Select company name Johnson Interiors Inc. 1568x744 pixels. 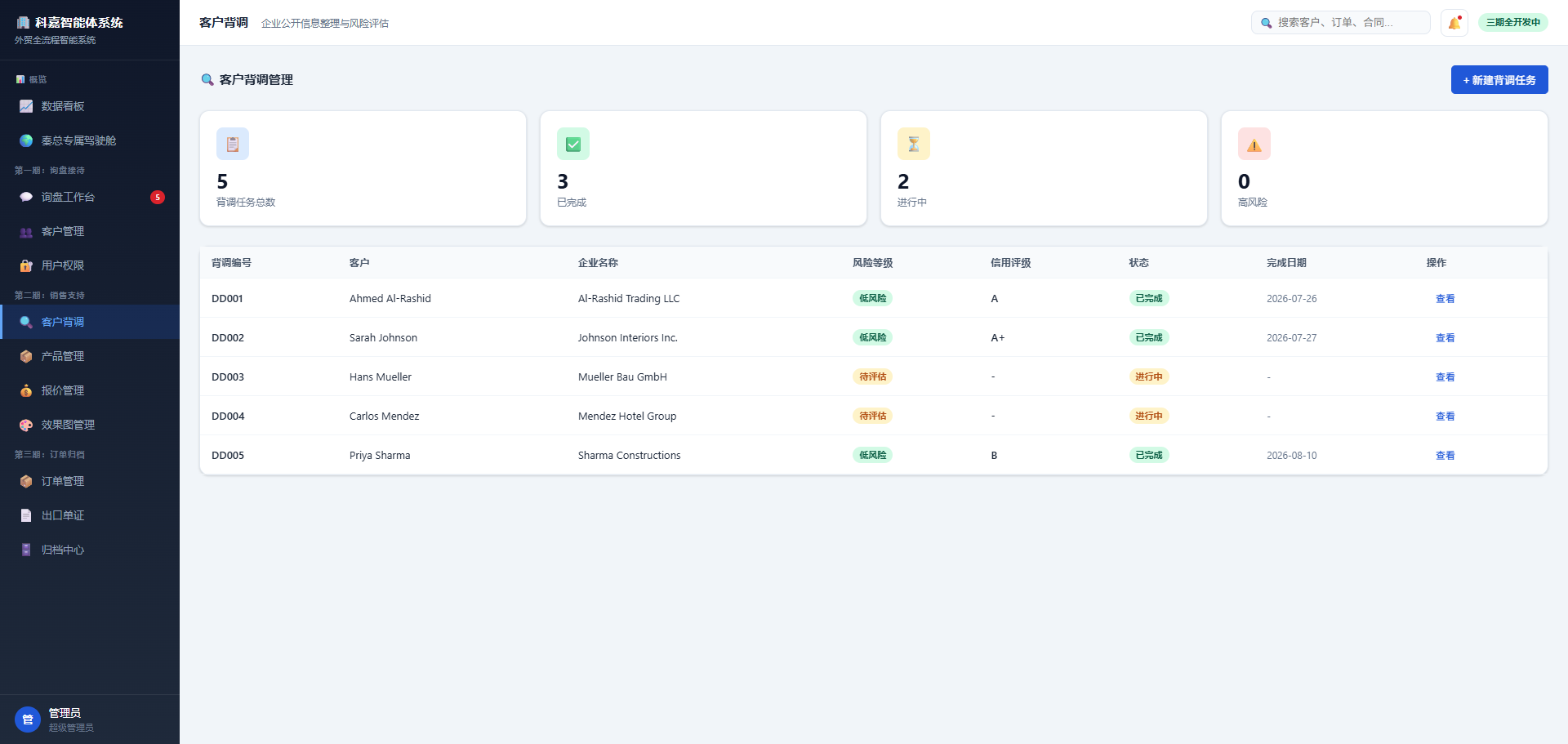click(628, 338)
